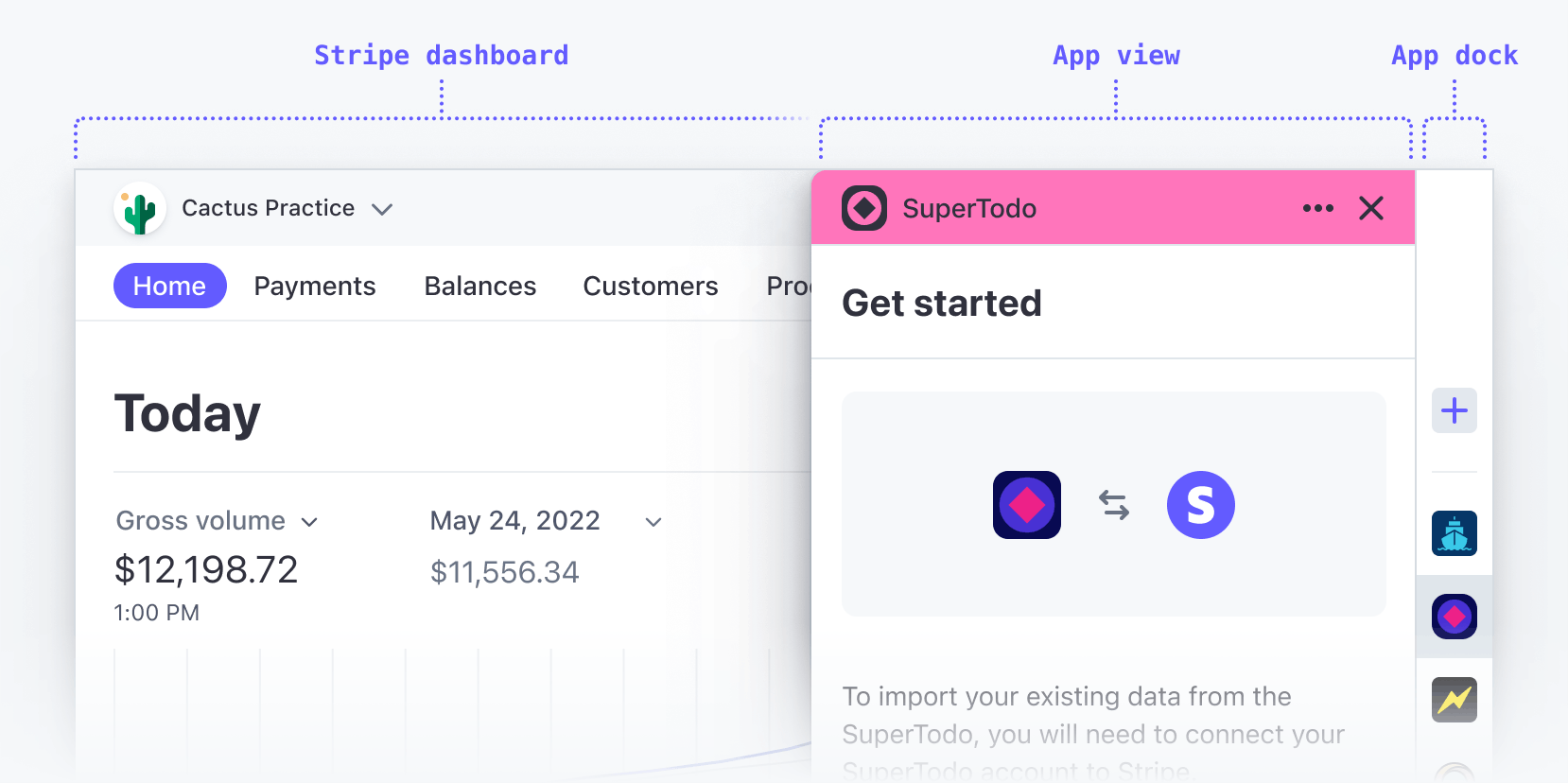View the Customers tab

(x=651, y=286)
